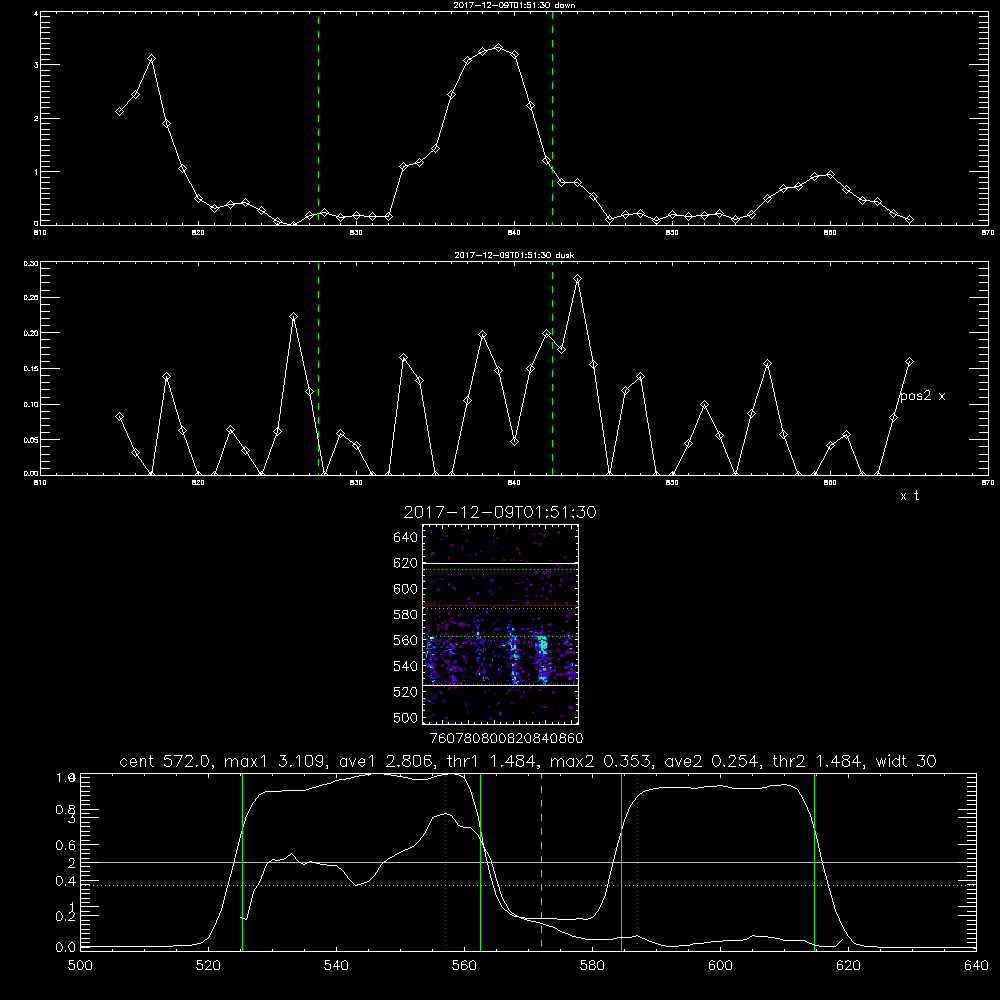The height and width of the screenshot is (1000, 1000).
Task: Click the tallest dusk peak marker near 844
Action: 578,279
